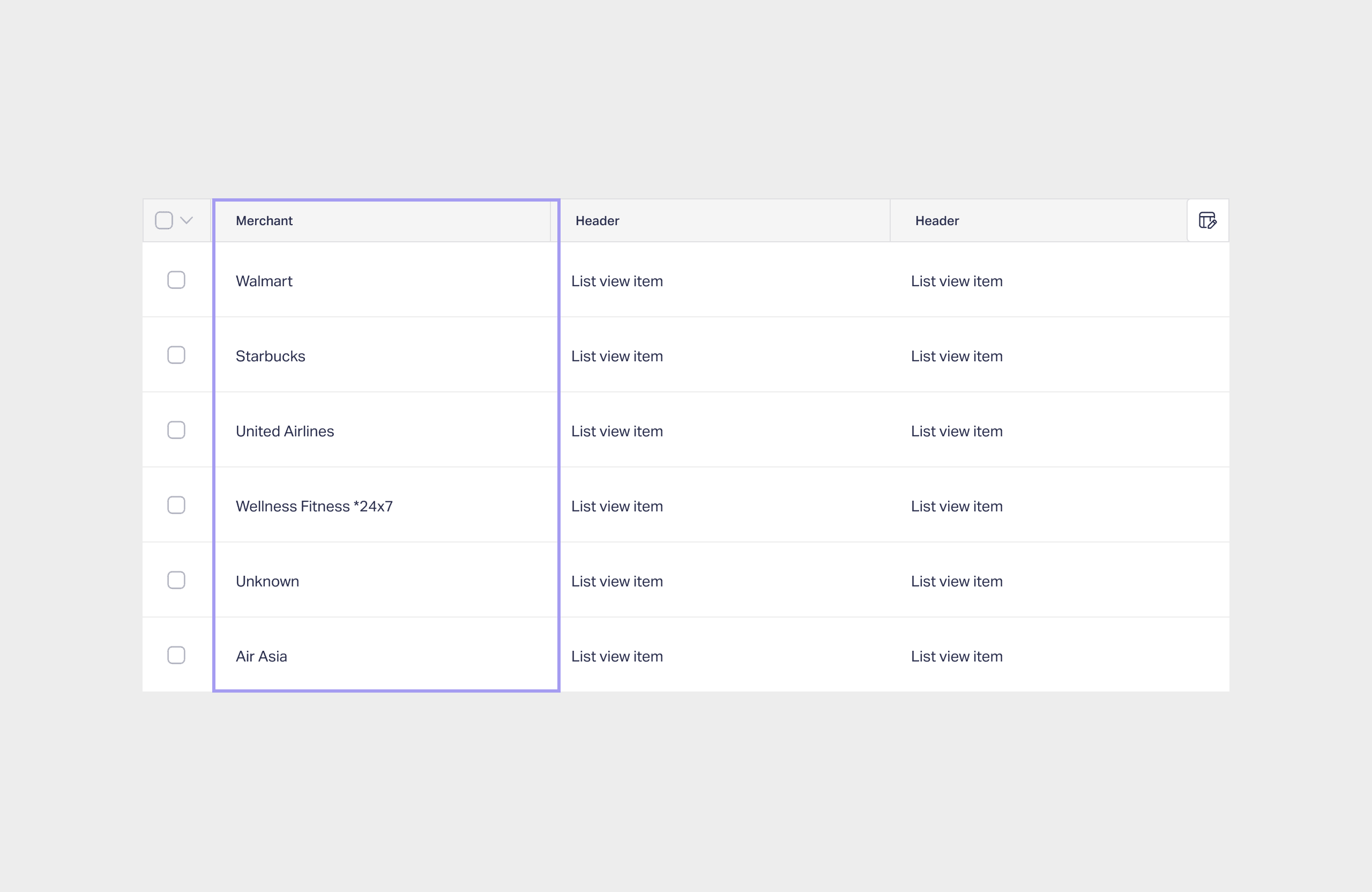Click the Wellness Fitness *24x7 cell
1372x892 pixels.
point(314,506)
